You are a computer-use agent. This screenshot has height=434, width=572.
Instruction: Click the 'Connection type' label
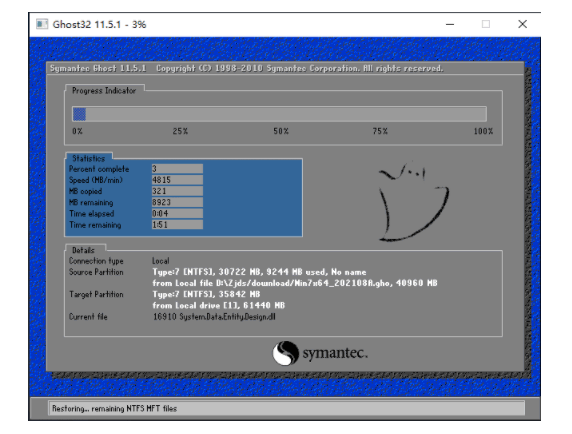[x=96, y=261]
